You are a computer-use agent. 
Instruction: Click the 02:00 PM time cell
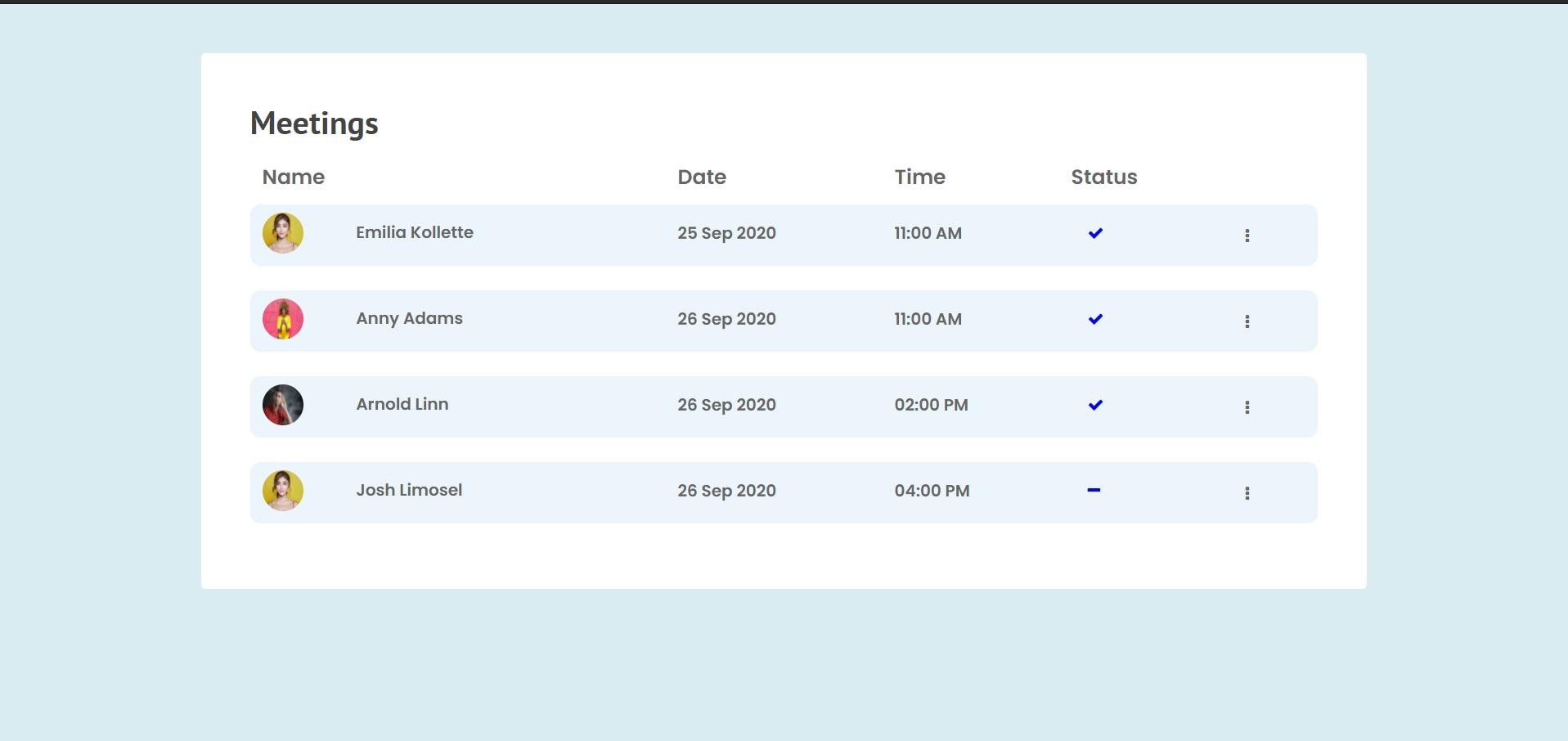[931, 405]
